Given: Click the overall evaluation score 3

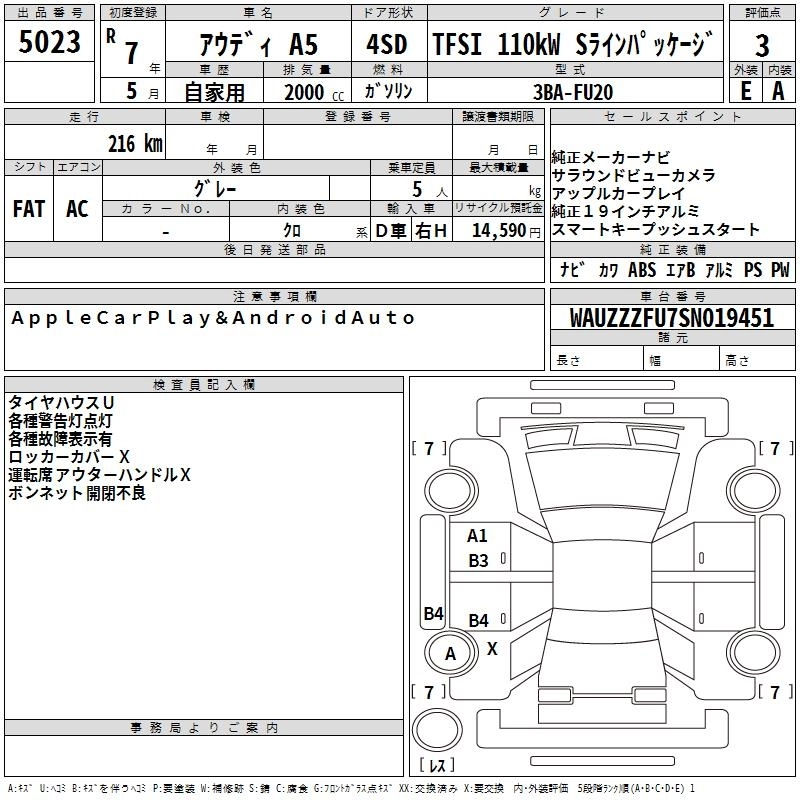Looking at the screenshot, I should 762,45.
